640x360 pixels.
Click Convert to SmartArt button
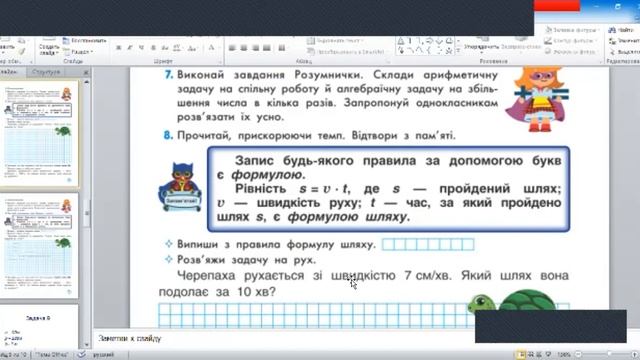coord(346,52)
